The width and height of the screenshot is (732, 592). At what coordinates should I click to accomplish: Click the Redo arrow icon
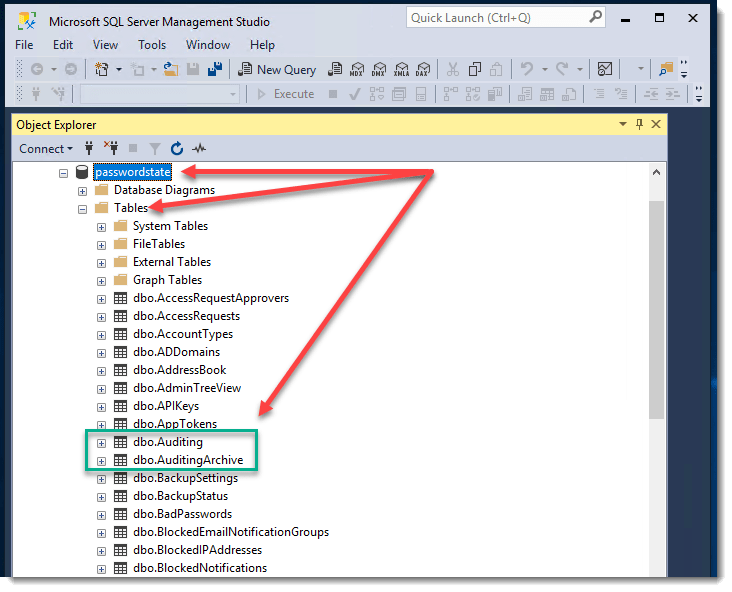coord(563,70)
